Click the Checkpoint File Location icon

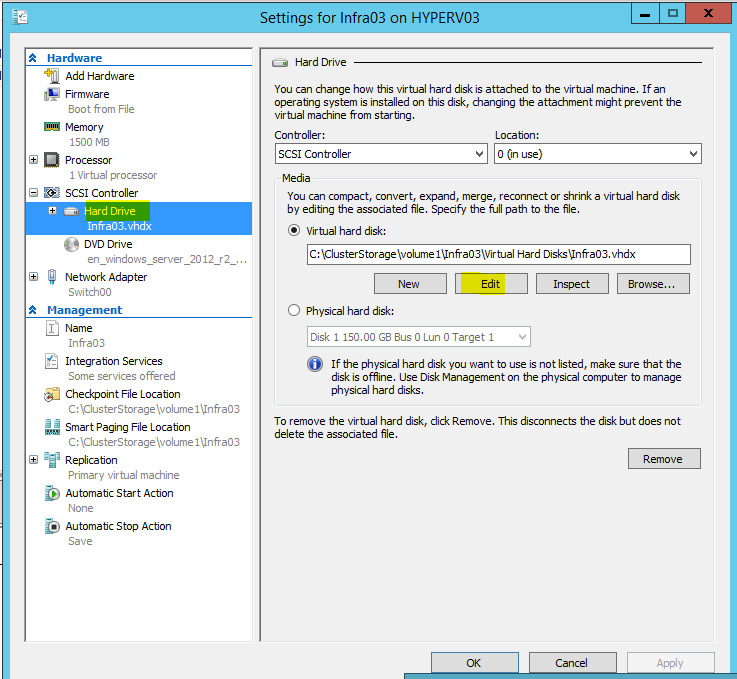coord(53,394)
